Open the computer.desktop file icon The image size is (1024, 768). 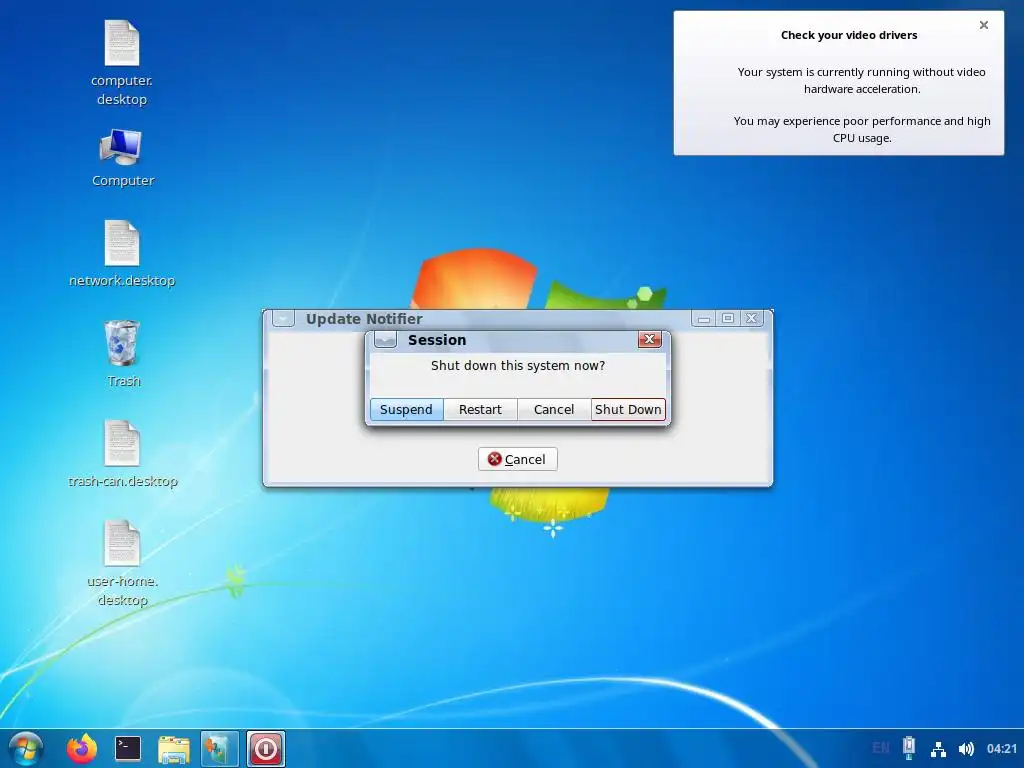coord(121,44)
